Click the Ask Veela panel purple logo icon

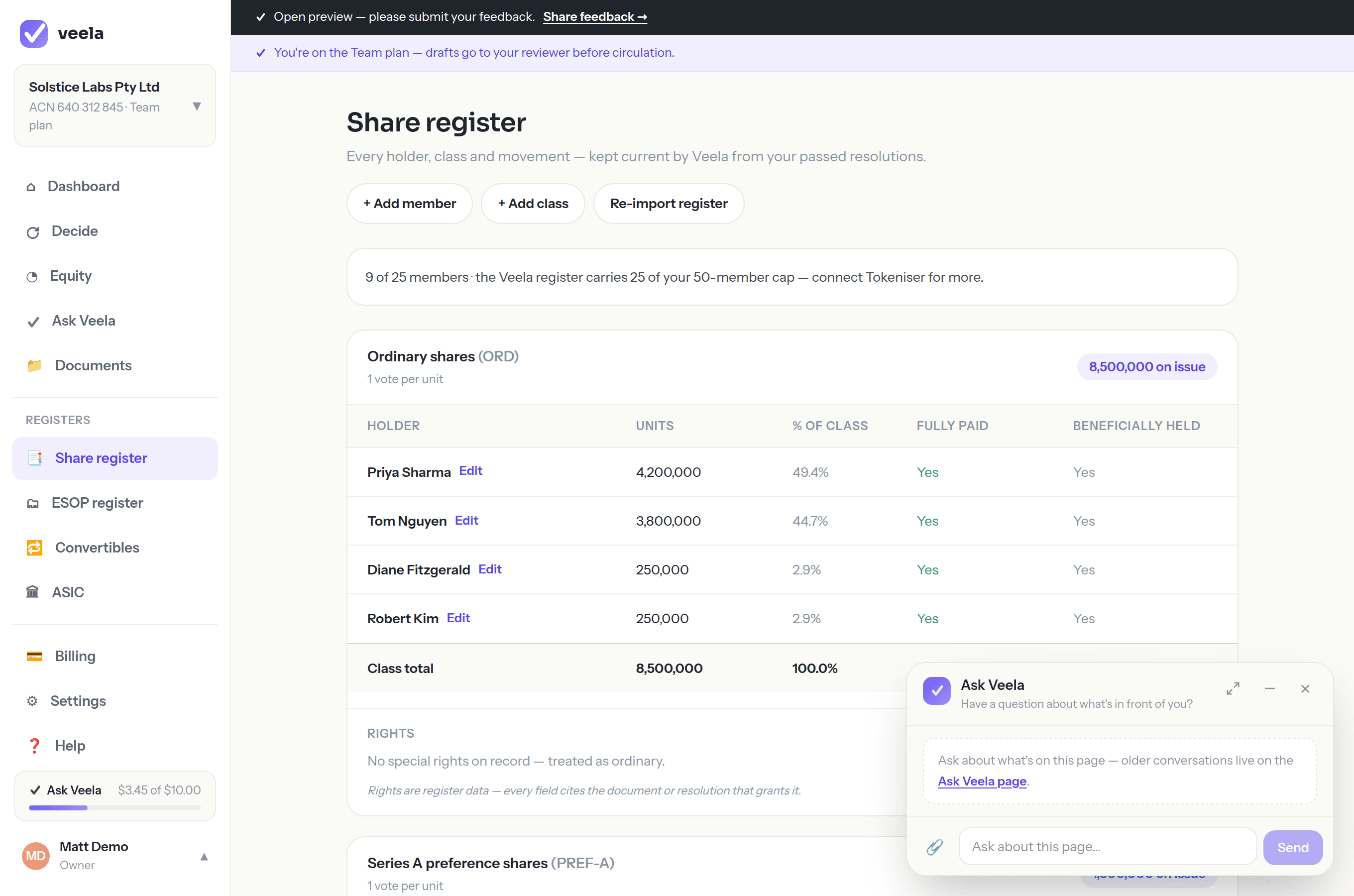936,691
